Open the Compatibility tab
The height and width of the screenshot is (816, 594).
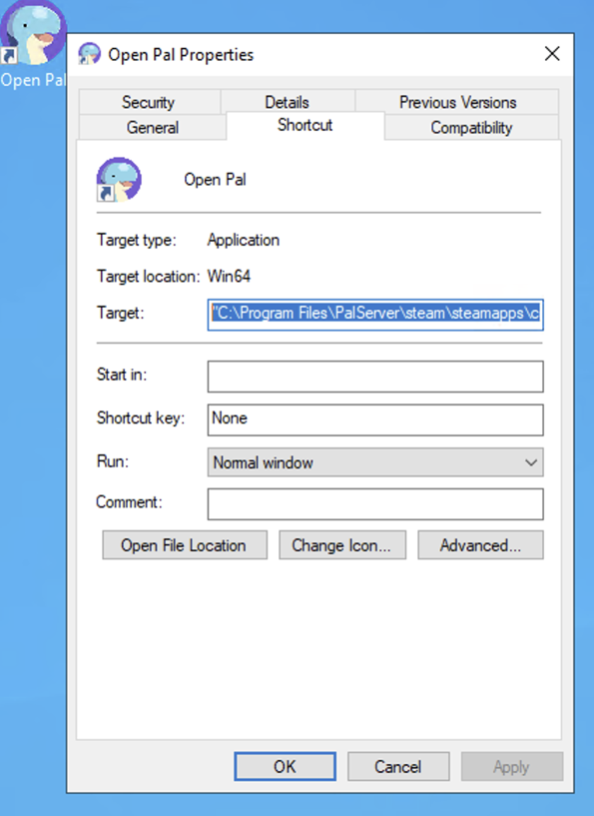[471, 128]
